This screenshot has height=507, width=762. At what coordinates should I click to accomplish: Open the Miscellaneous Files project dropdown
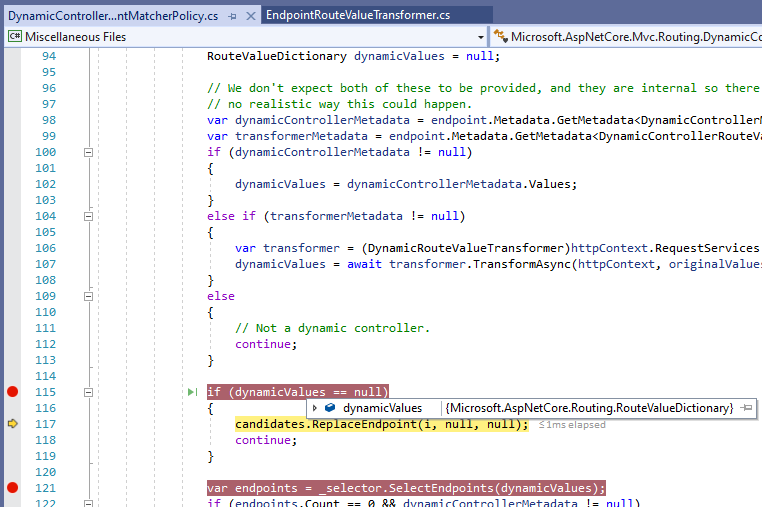pos(480,37)
